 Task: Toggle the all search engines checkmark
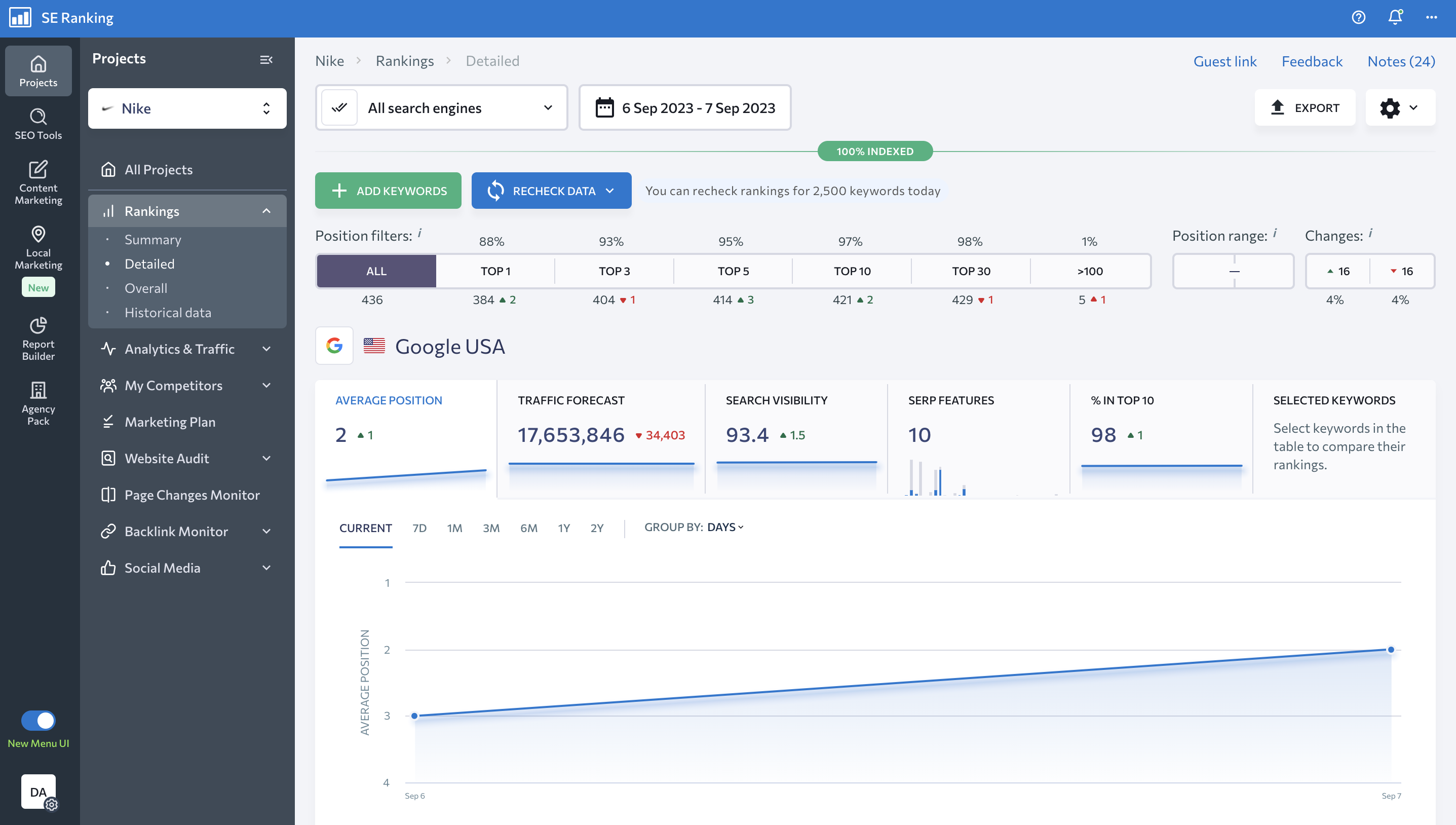(x=339, y=107)
